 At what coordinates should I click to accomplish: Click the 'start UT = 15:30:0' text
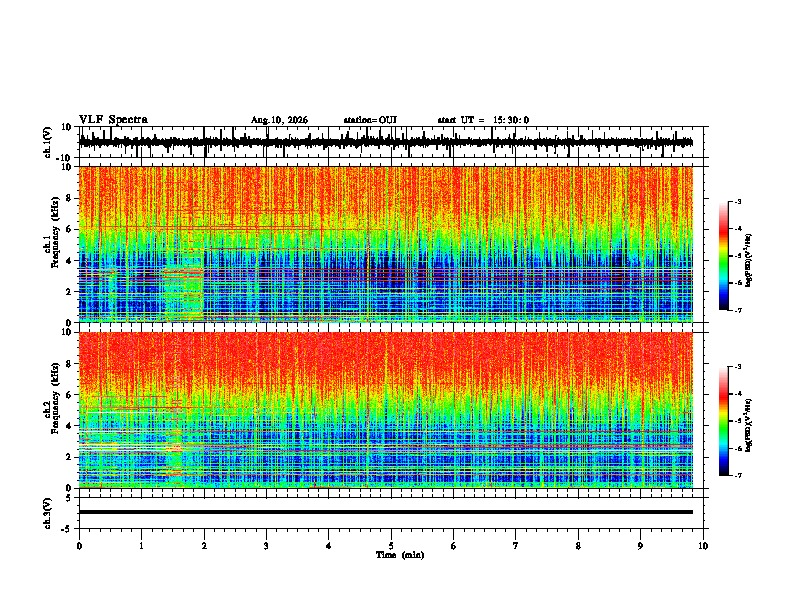click(x=483, y=120)
